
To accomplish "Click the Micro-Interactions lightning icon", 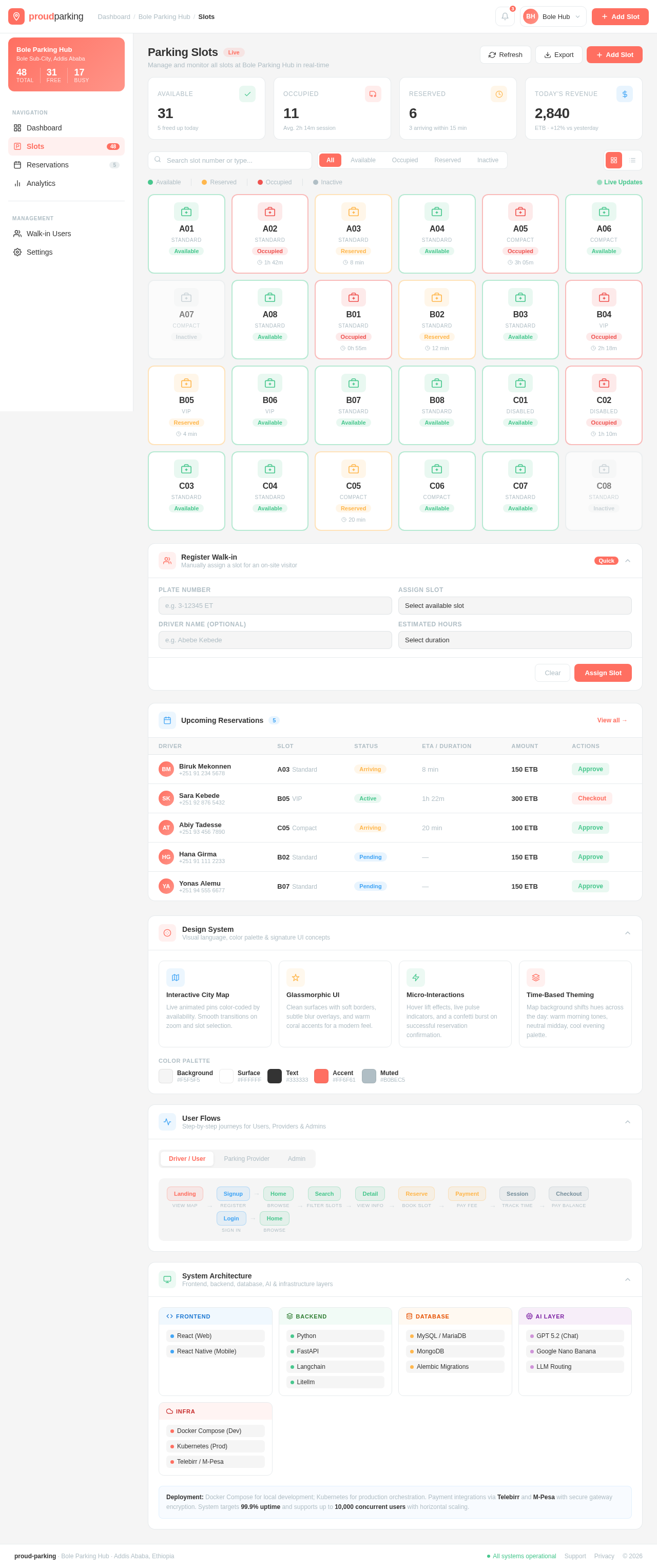I will (x=415, y=977).
